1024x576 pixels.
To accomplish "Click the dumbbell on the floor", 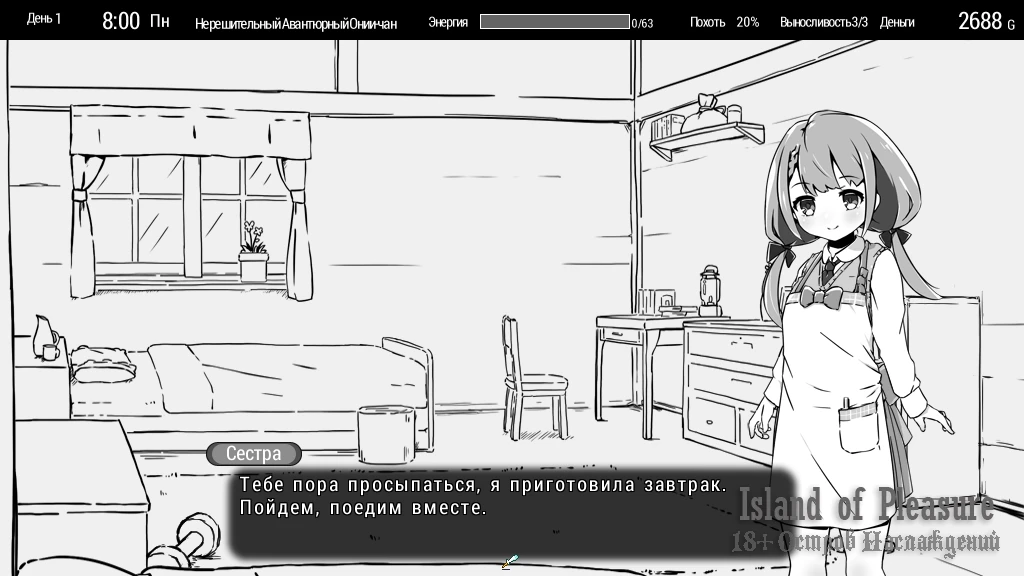I will point(195,535).
